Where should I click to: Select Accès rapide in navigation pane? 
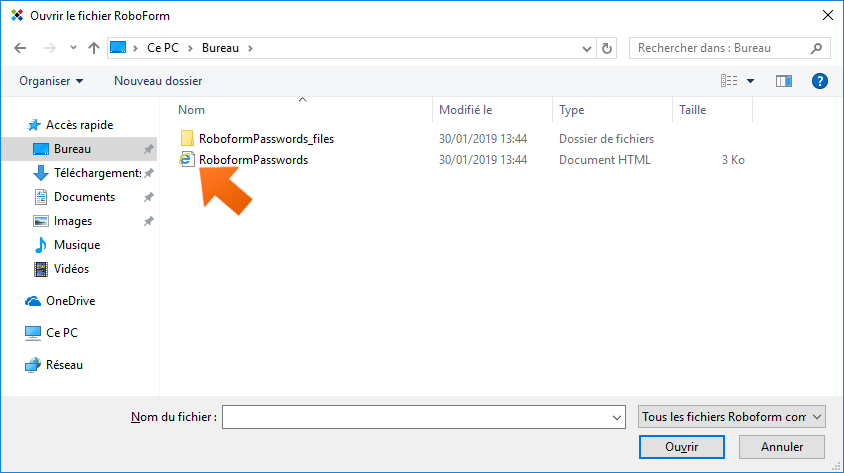80,125
